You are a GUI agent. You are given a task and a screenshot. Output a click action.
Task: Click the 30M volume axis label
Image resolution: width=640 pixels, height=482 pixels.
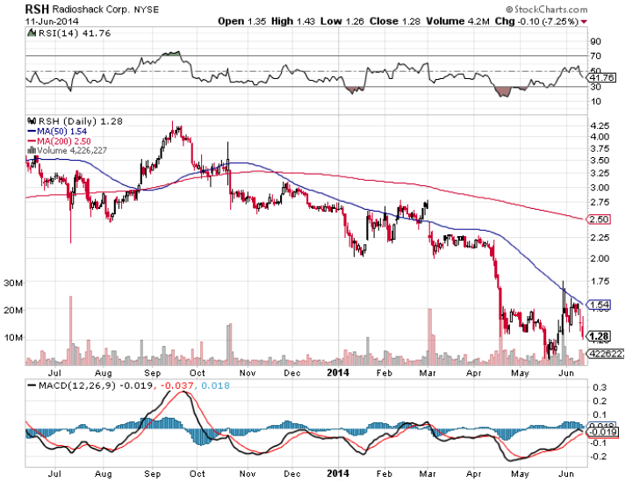13,283
